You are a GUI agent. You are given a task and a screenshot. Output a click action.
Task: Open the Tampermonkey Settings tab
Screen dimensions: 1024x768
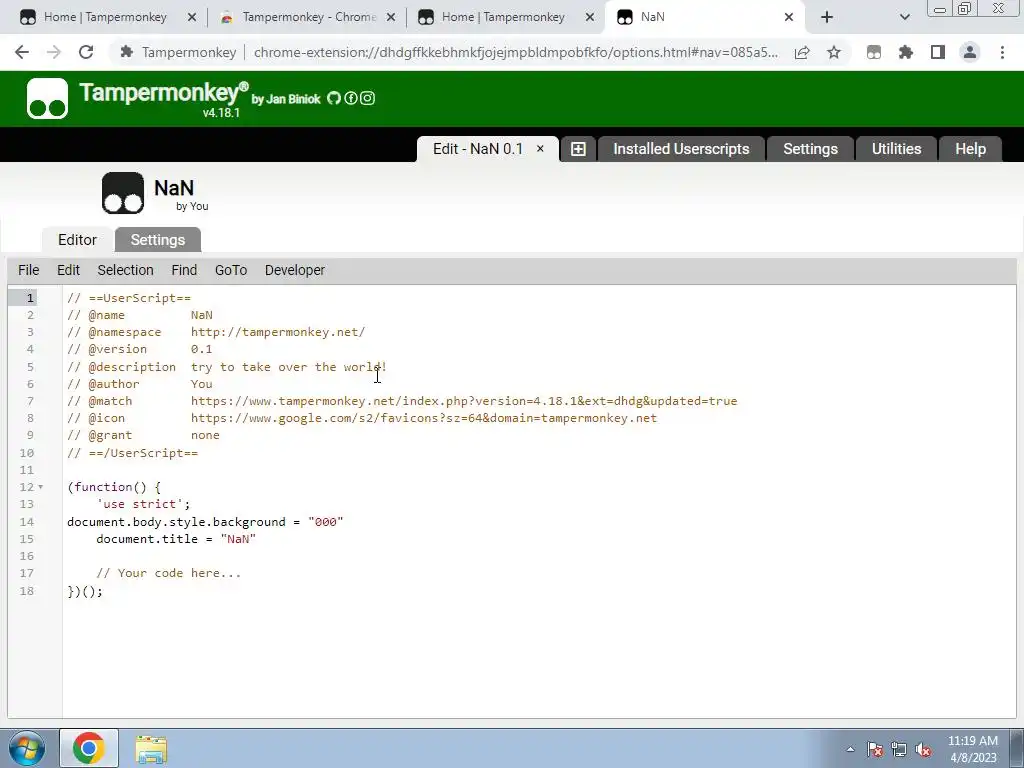810,149
